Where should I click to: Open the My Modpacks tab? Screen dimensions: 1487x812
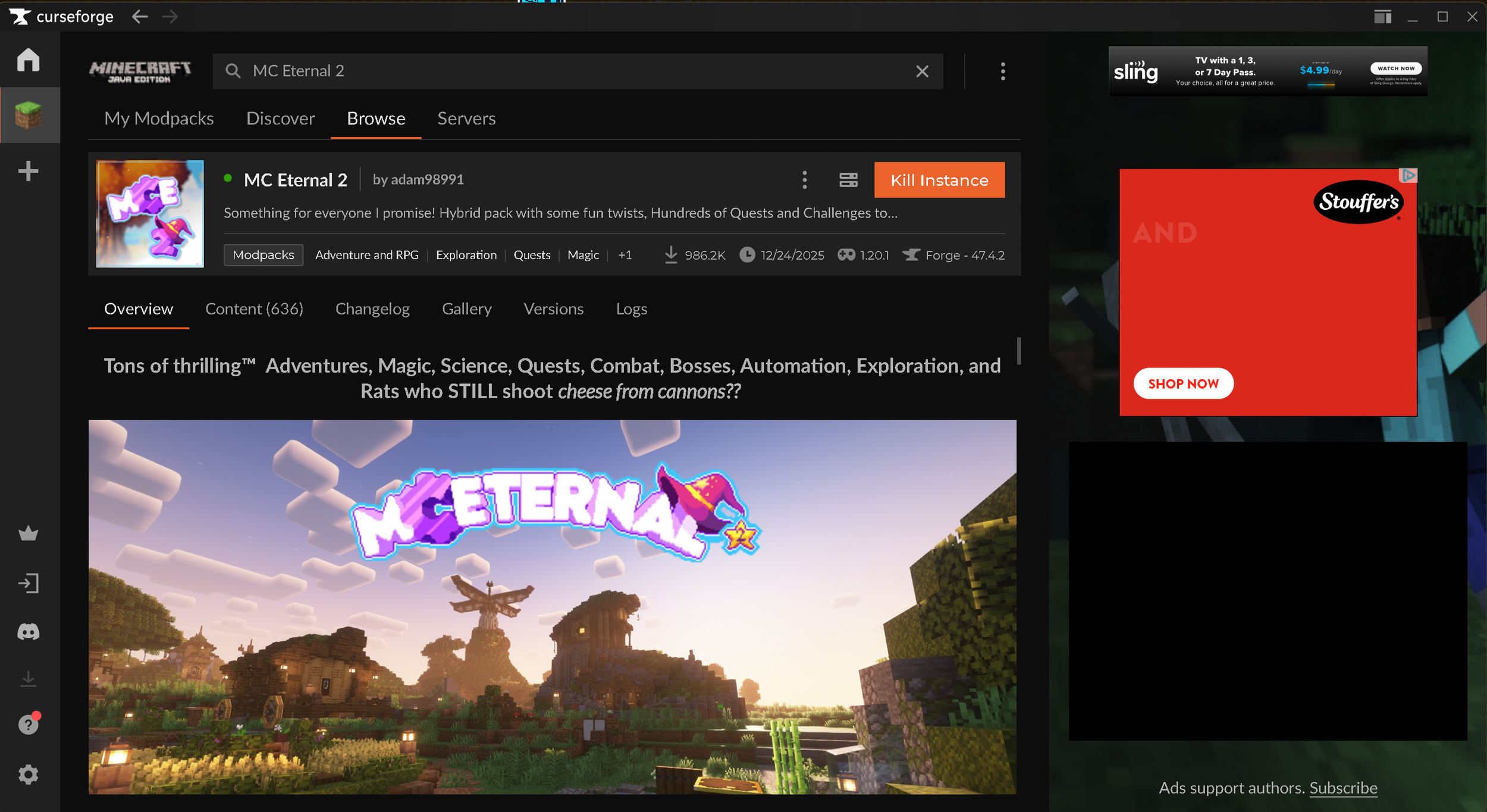[x=159, y=118]
